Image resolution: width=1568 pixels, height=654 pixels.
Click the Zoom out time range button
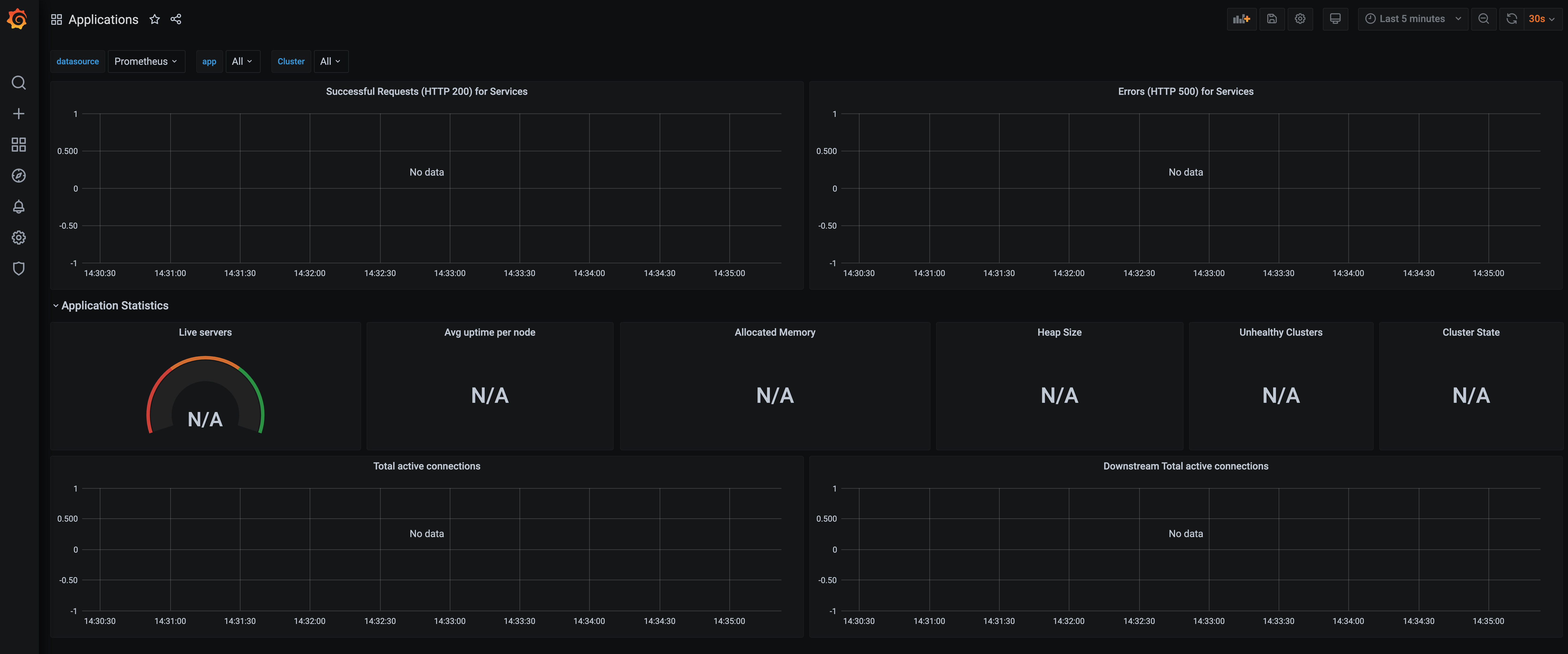1483,19
